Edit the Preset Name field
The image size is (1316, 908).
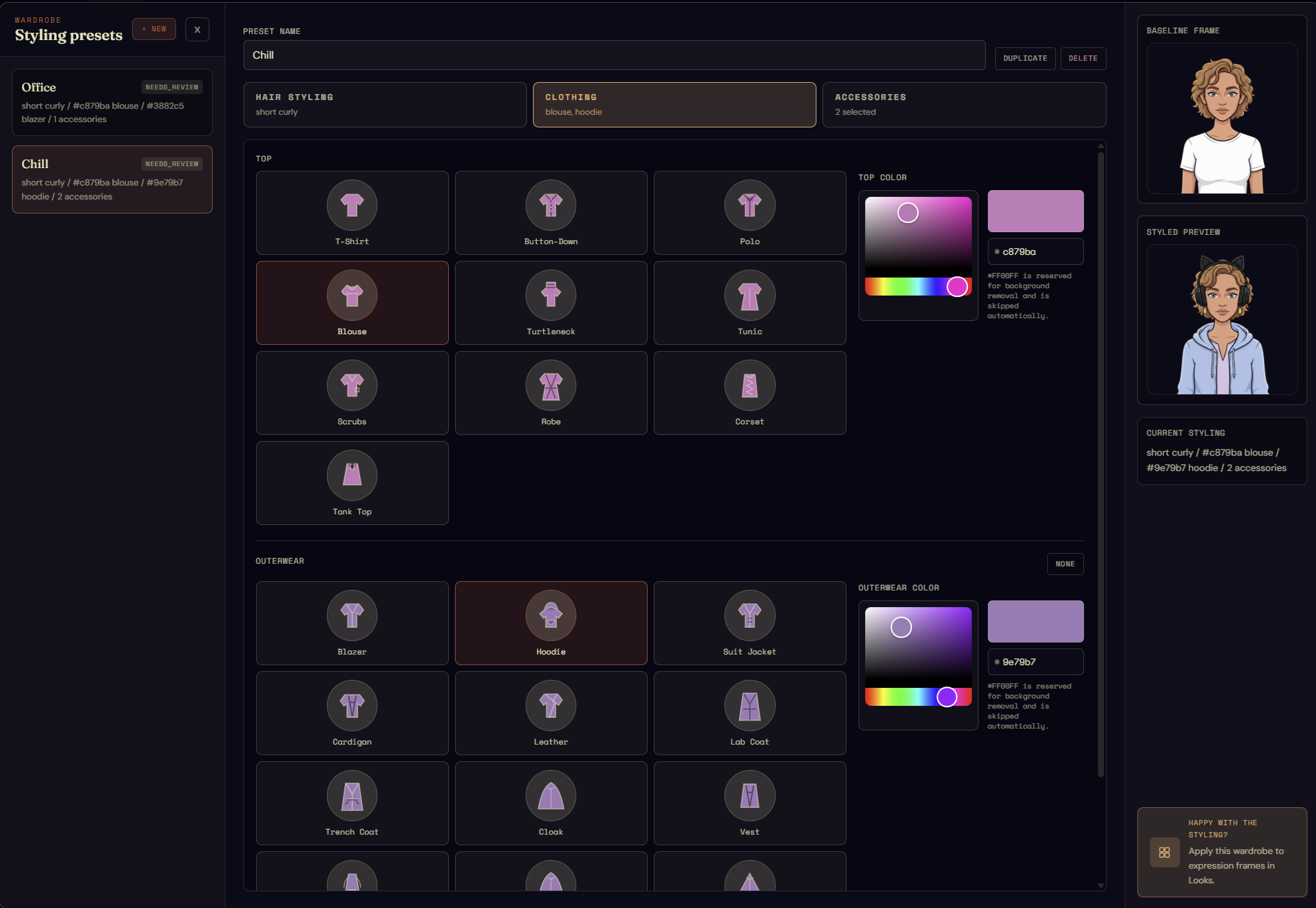[x=614, y=55]
